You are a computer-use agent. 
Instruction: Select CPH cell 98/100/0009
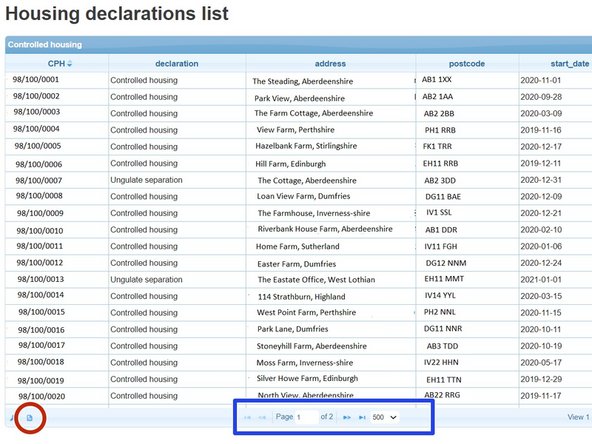[40, 213]
